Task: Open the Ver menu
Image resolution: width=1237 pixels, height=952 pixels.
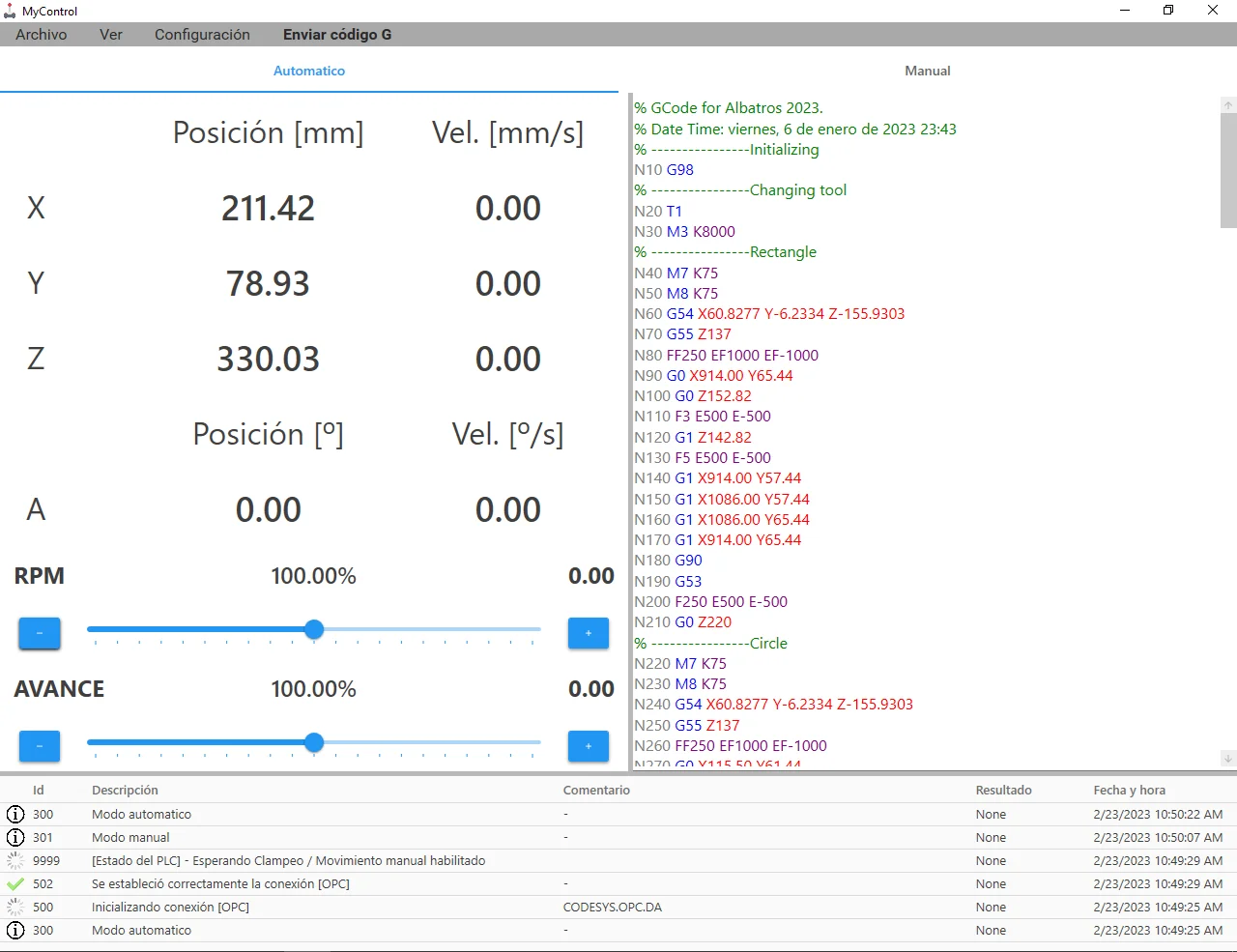Action: [111, 35]
